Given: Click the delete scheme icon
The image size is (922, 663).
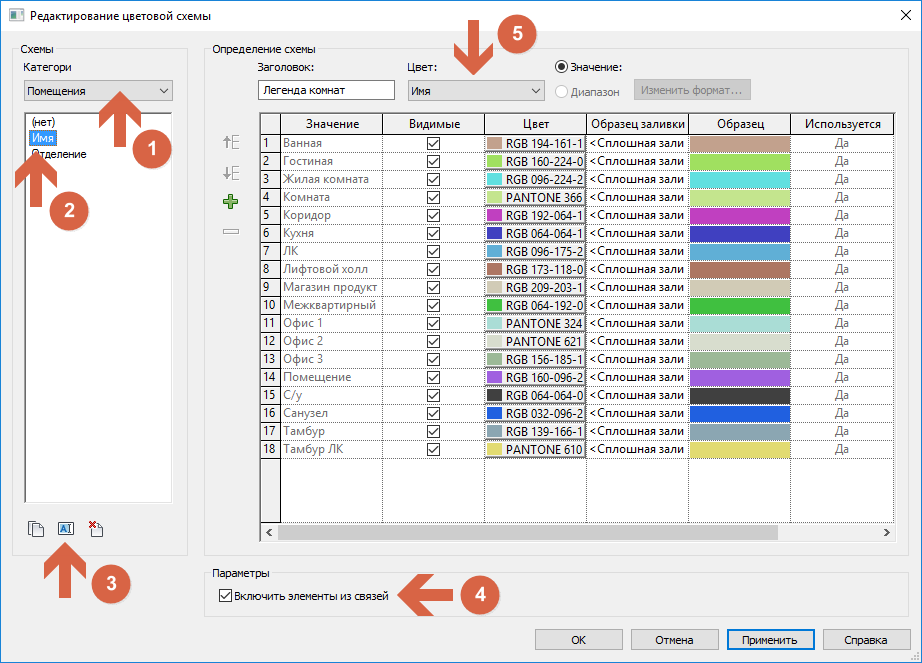Looking at the screenshot, I should coord(96,528).
